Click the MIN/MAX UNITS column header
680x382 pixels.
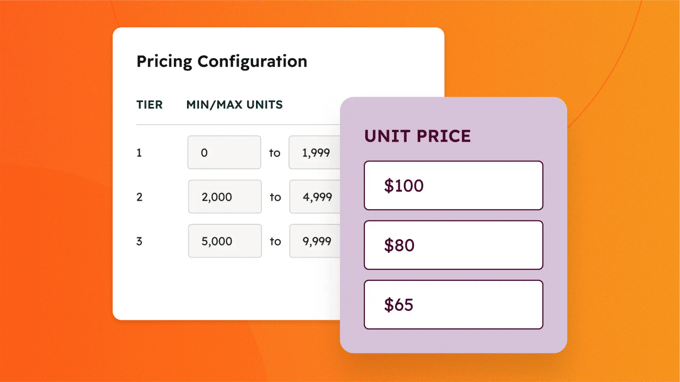coord(234,104)
